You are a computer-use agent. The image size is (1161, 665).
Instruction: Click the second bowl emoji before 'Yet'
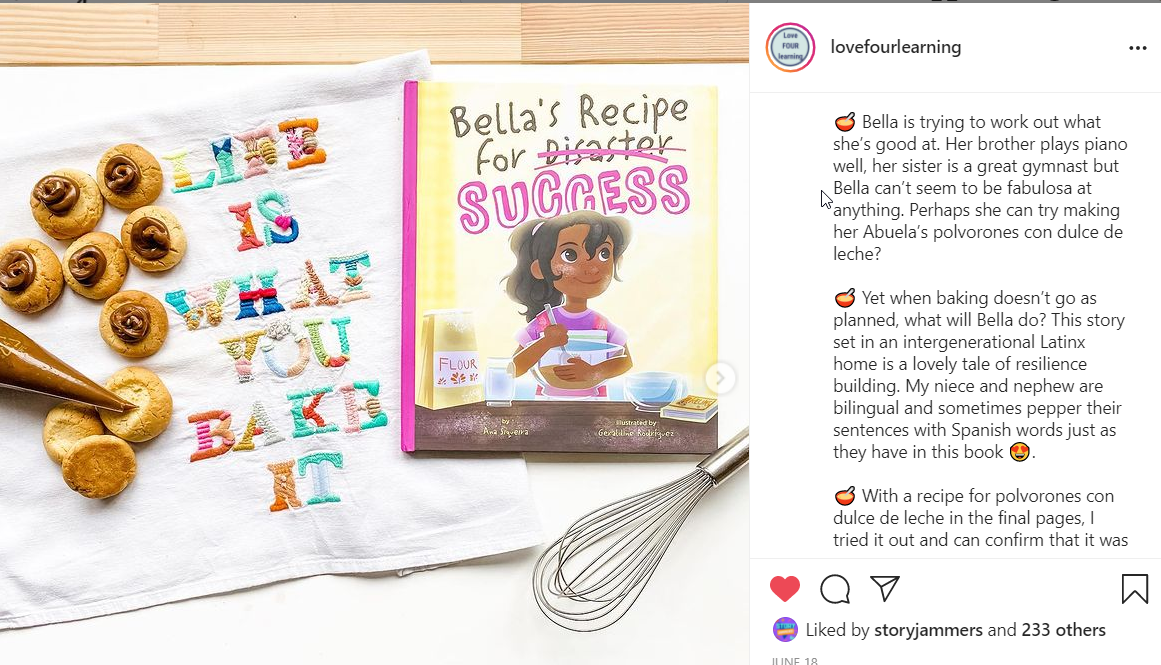(845, 298)
